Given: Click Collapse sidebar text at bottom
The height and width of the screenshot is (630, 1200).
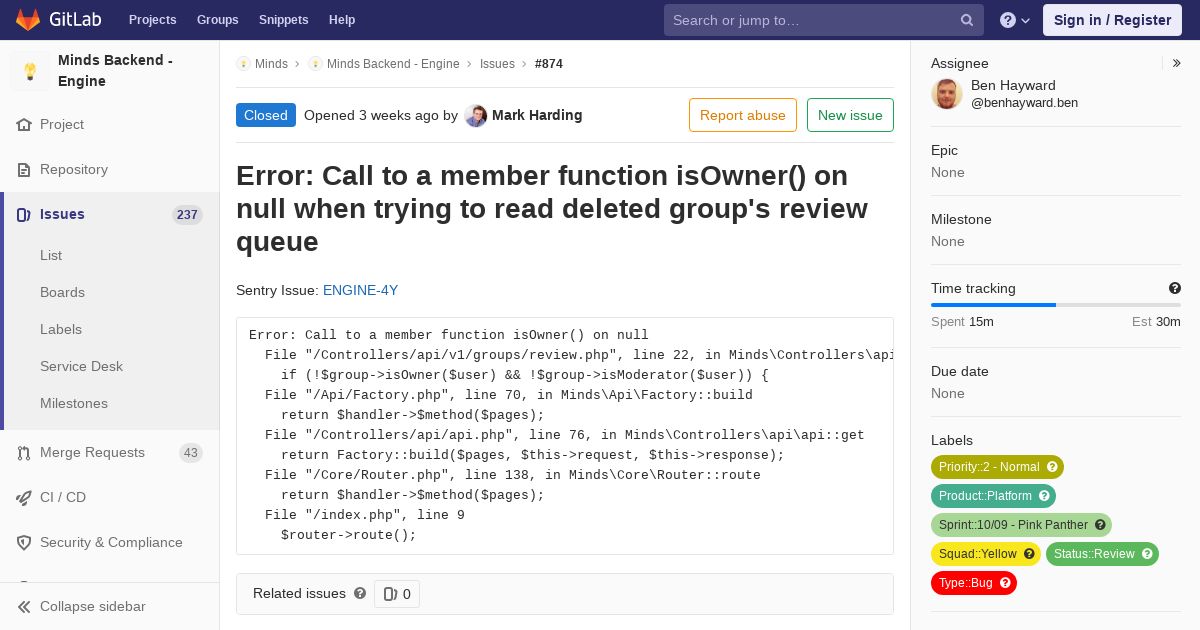Looking at the screenshot, I should pos(93,607).
